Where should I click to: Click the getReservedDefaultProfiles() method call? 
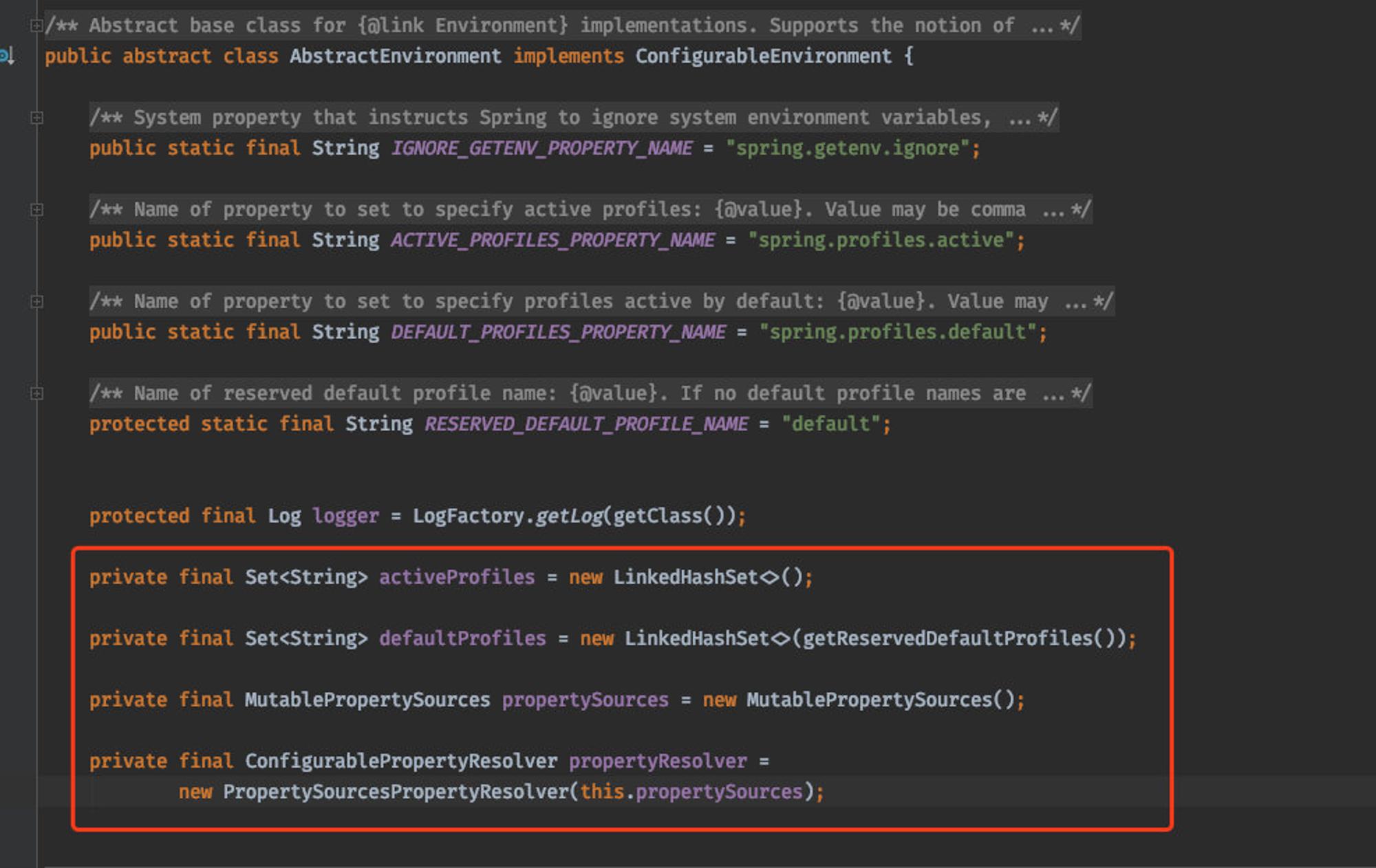(960, 638)
